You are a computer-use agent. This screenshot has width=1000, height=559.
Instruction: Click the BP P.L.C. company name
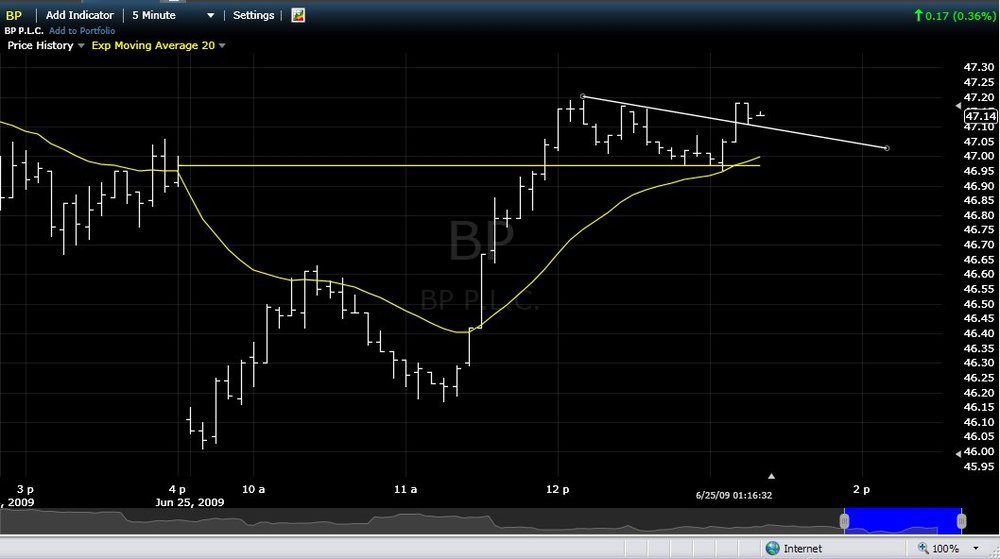[24, 31]
